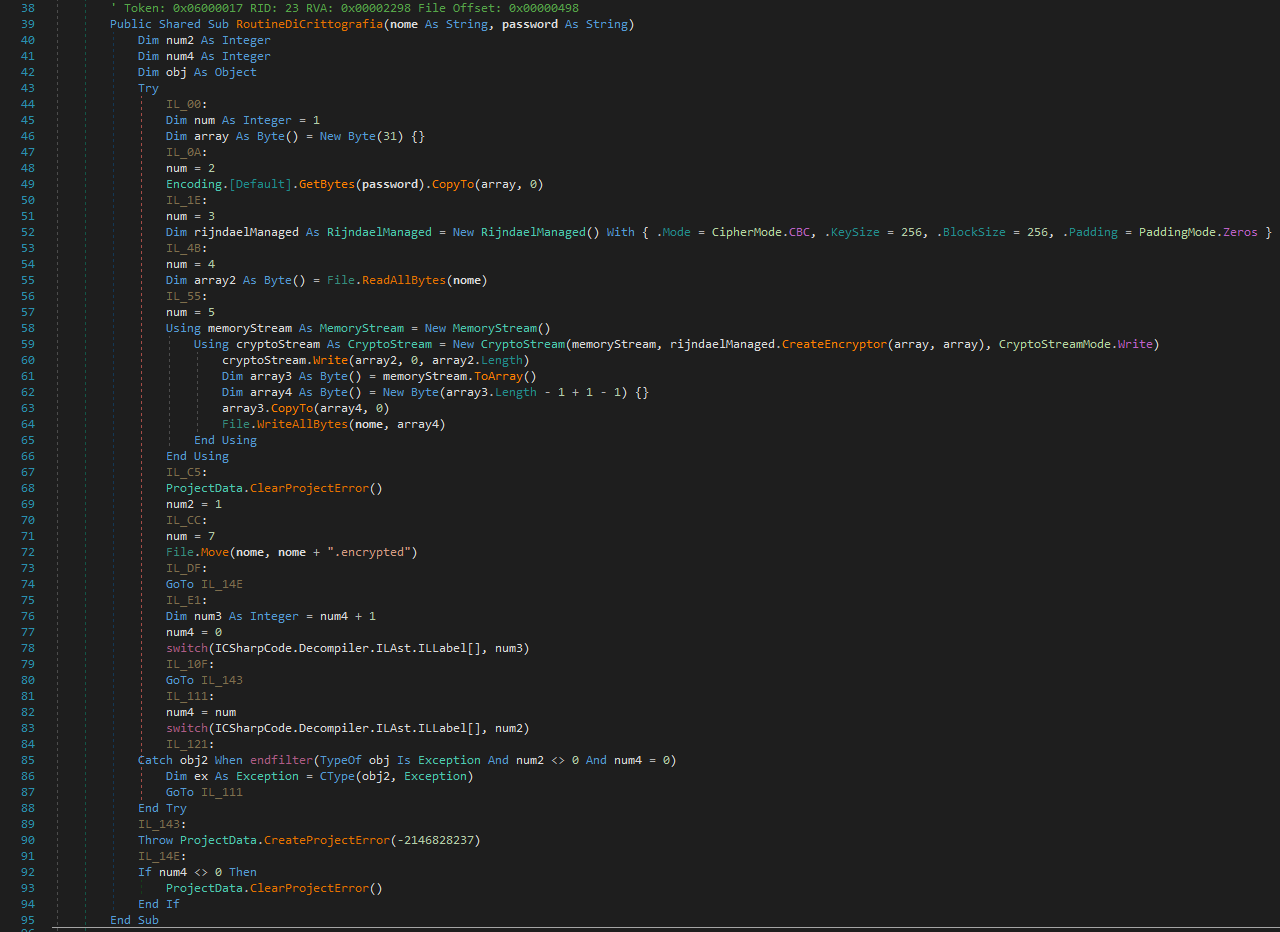Image resolution: width=1280 pixels, height=932 pixels.
Task: Click GoTo target IL_111 on line 87
Action: point(222,792)
